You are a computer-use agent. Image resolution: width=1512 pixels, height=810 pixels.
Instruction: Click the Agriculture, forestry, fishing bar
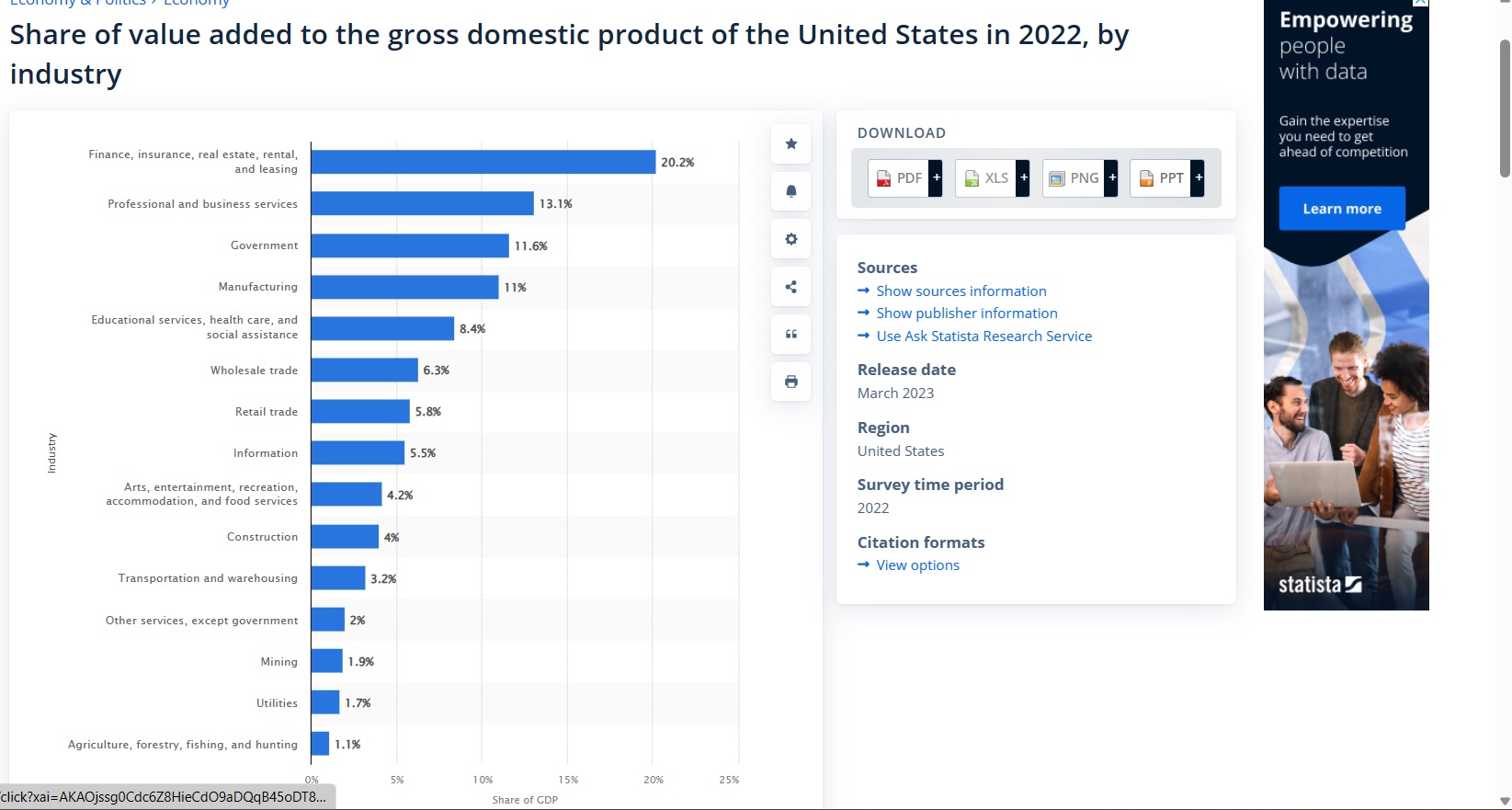[x=321, y=744]
